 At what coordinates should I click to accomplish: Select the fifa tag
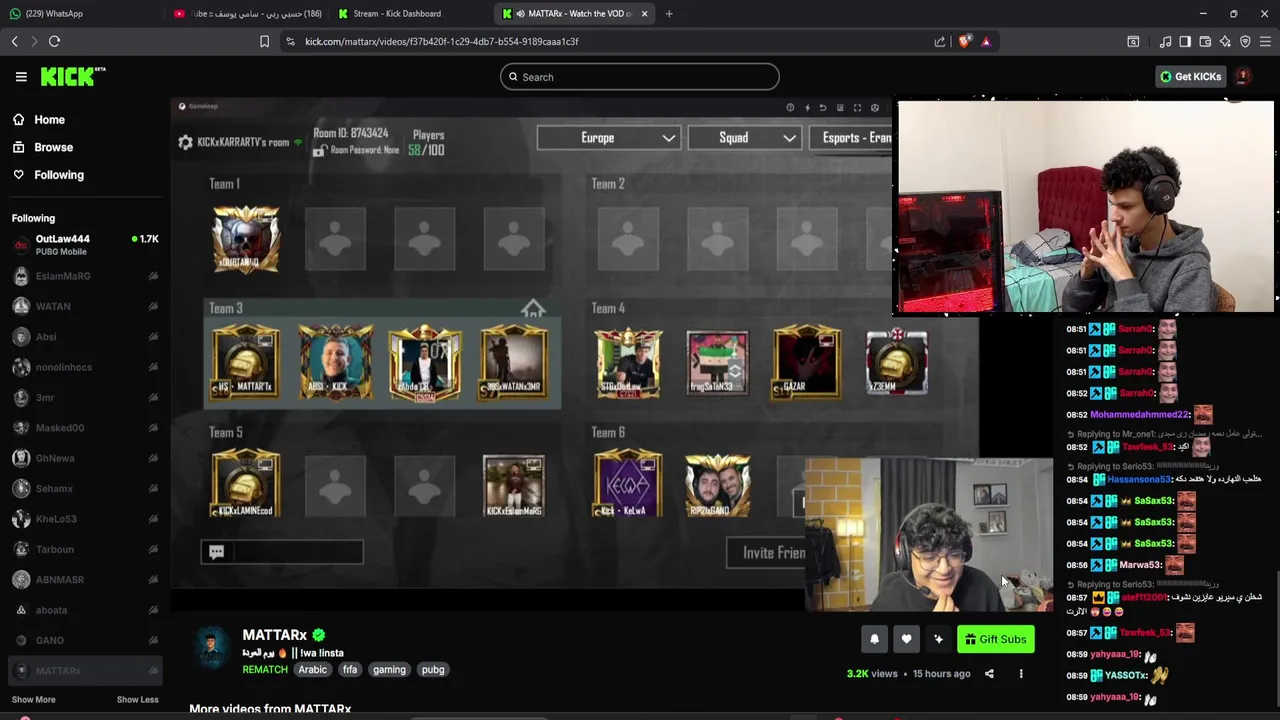350,670
